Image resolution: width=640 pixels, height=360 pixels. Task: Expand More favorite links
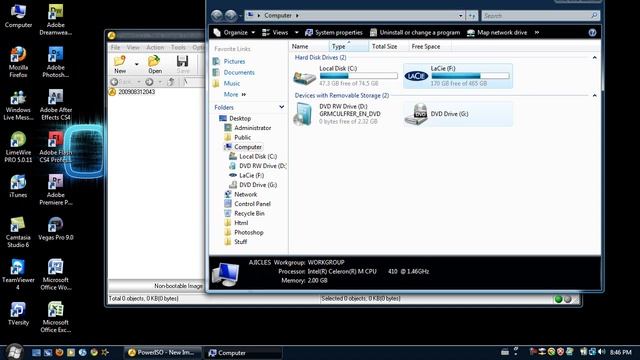pyautogui.click(x=235, y=94)
